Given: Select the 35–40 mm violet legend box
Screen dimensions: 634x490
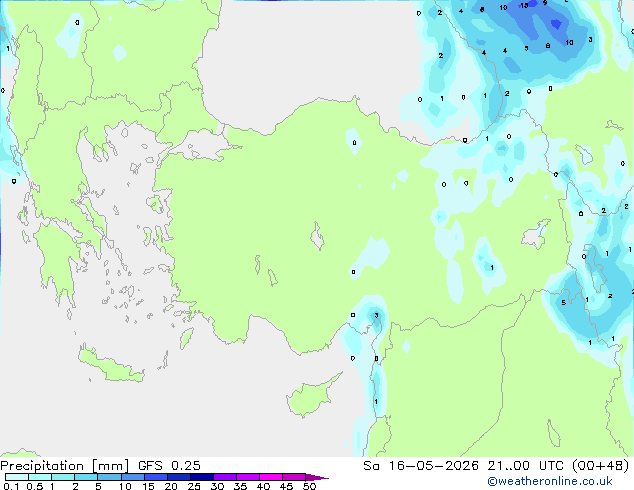Looking at the screenshot, I should (247, 477).
